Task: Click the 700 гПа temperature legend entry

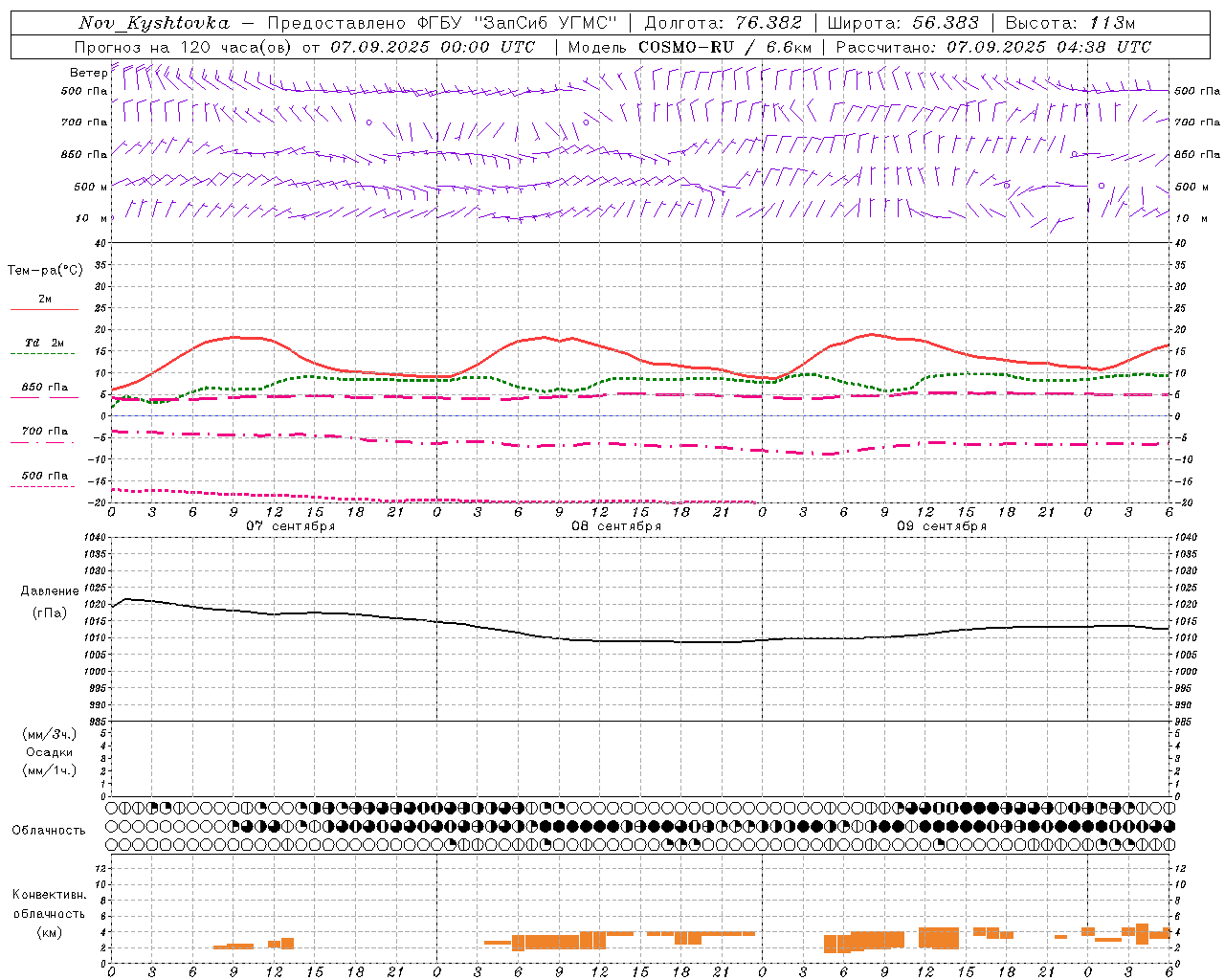Action: point(45,432)
